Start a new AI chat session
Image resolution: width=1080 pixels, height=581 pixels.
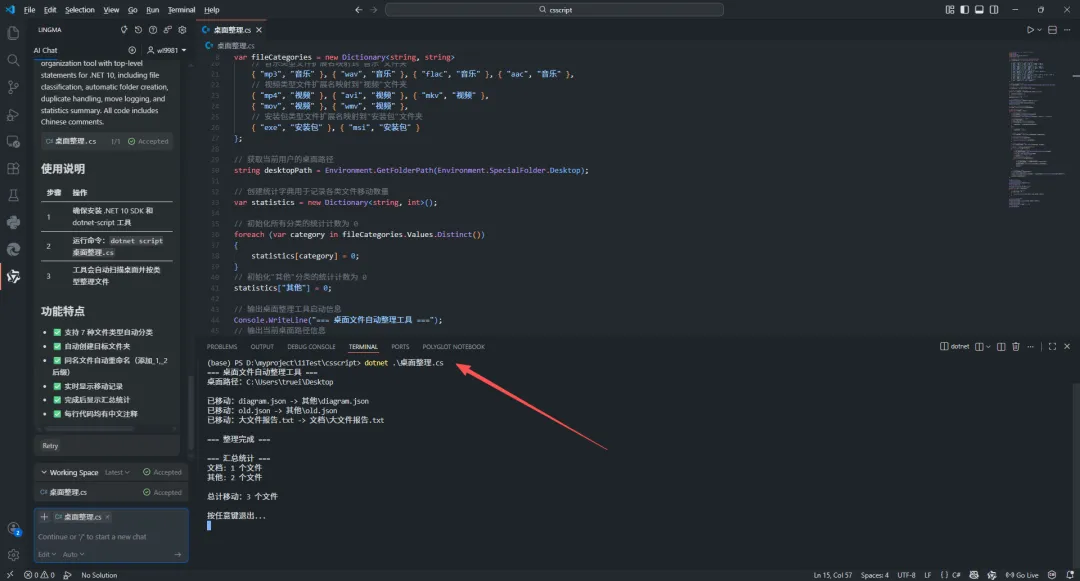(132, 50)
